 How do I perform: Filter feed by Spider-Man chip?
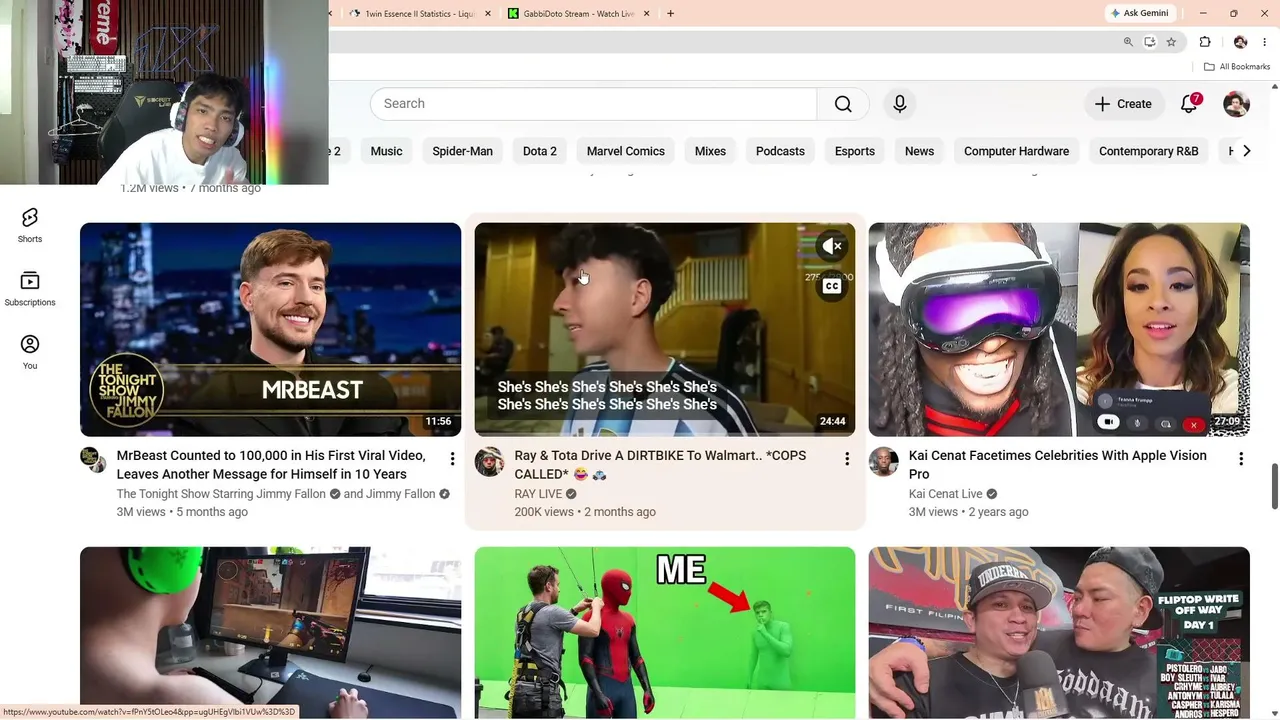pos(462,151)
